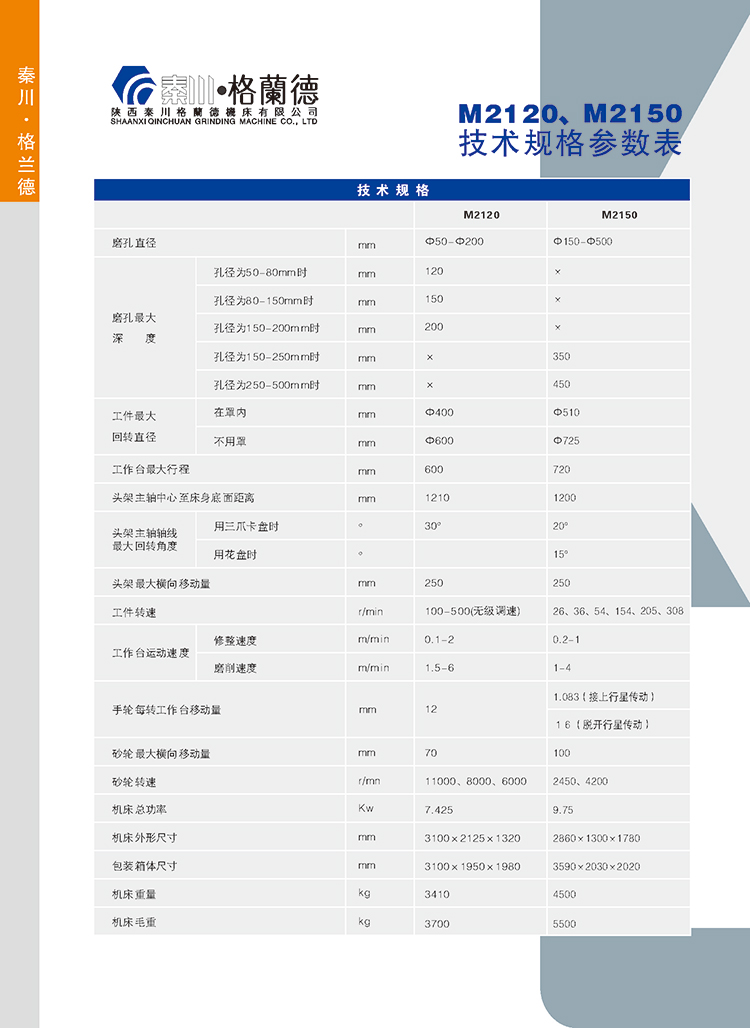
Task: Click the 手轮每转工作台移动量 row label
Action: click(166, 709)
